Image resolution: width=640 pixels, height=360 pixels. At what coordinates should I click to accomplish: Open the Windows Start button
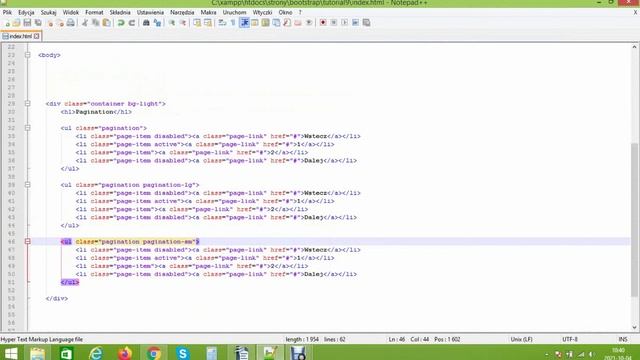(x=11, y=353)
